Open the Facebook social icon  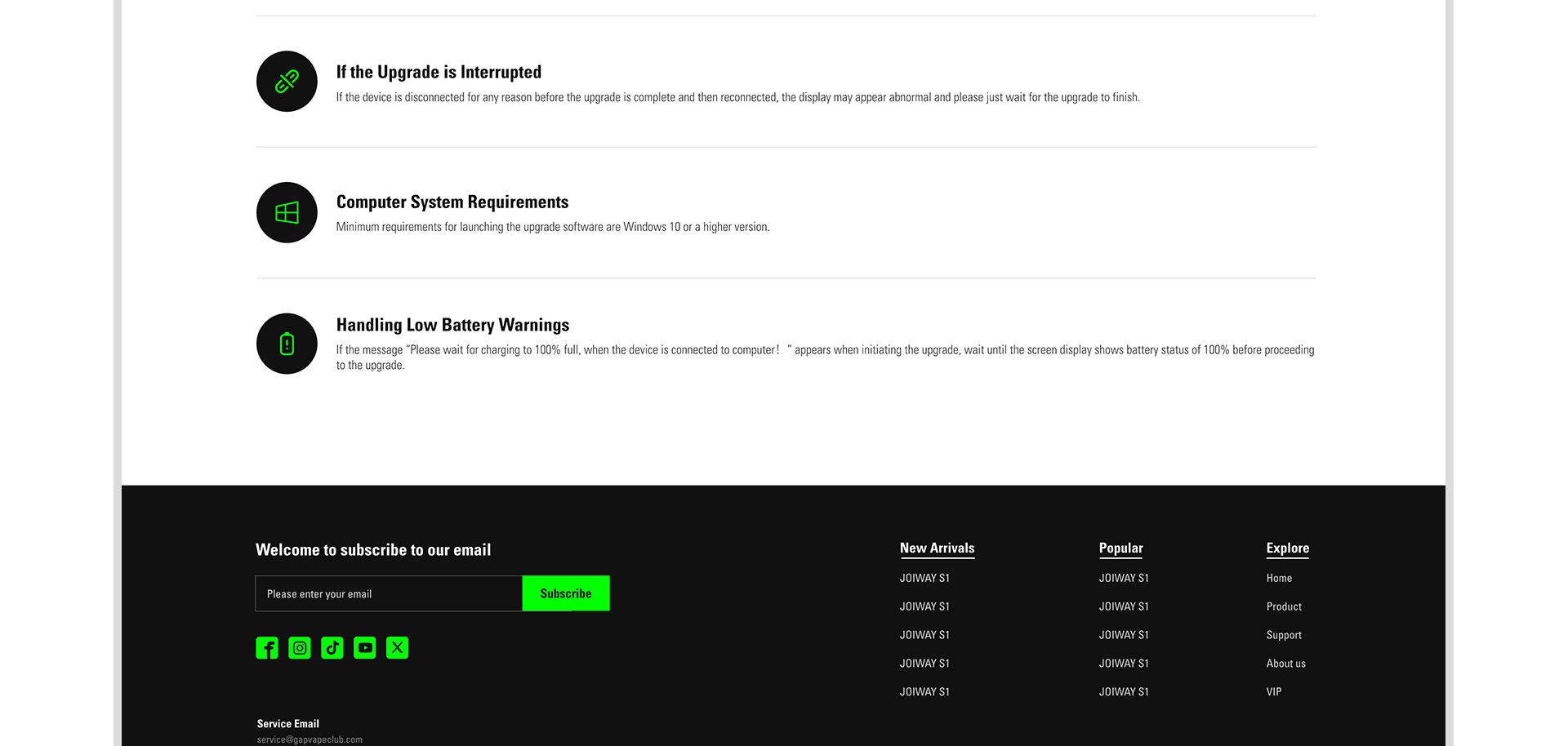[267, 648]
